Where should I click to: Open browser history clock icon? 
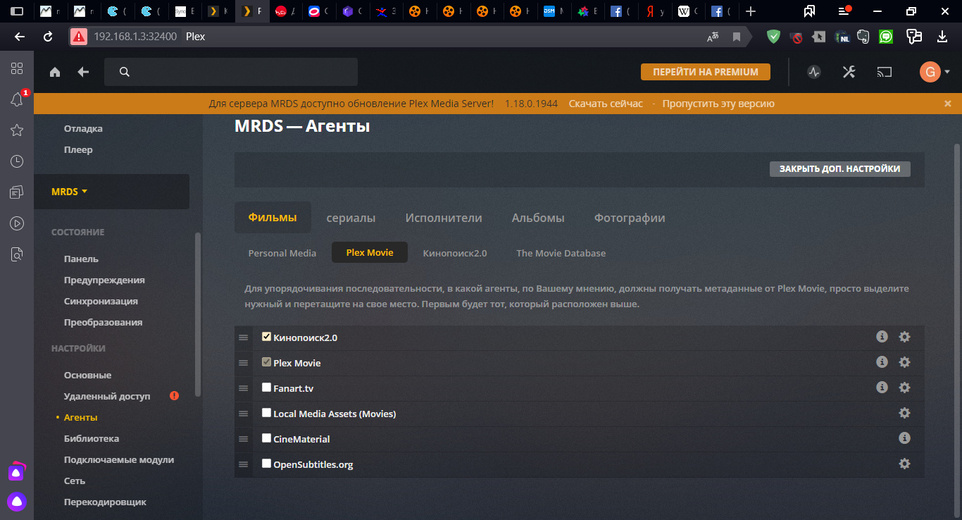tap(17, 161)
